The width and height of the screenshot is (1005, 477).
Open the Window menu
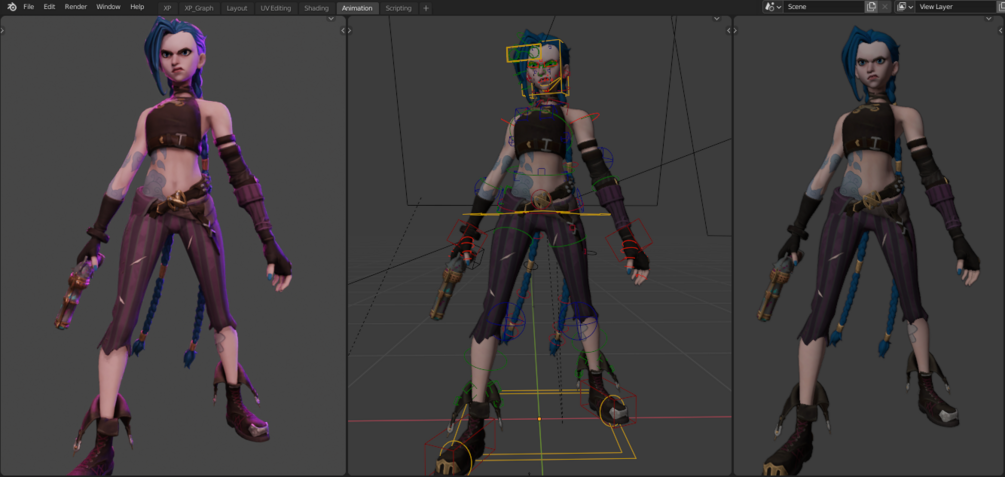coord(108,6)
